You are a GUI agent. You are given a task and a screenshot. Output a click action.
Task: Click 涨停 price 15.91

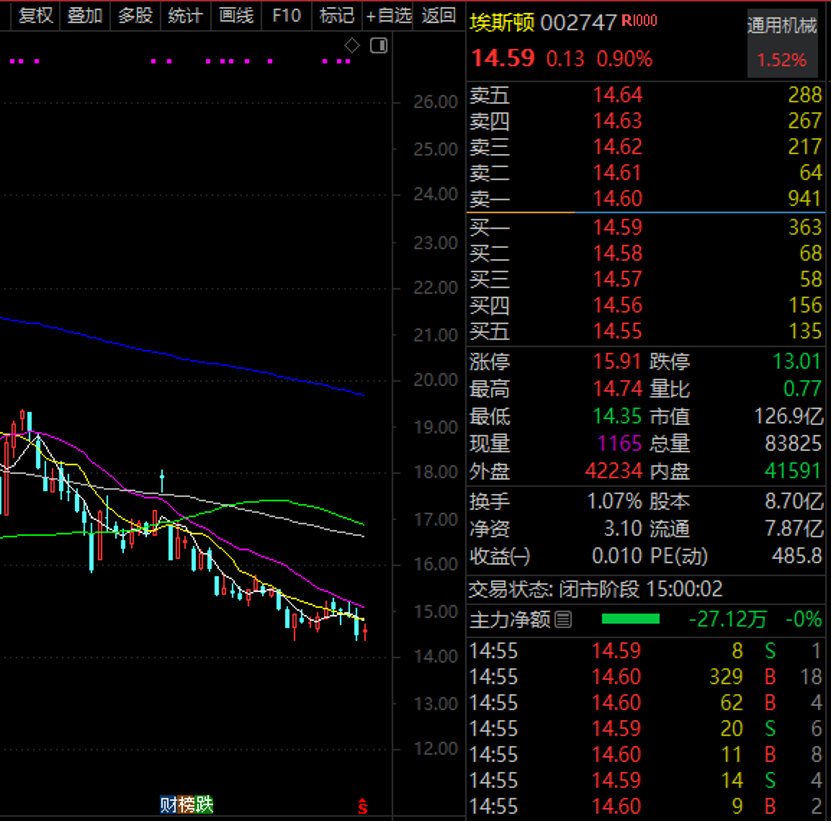[617, 362]
